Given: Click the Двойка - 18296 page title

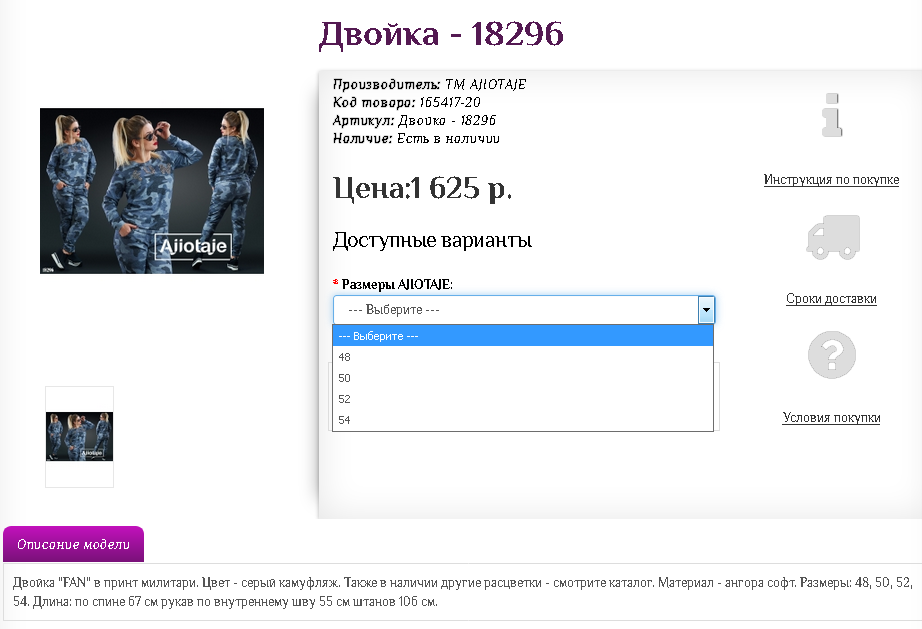Looking at the screenshot, I should pyautogui.click(x=441, y=34).
